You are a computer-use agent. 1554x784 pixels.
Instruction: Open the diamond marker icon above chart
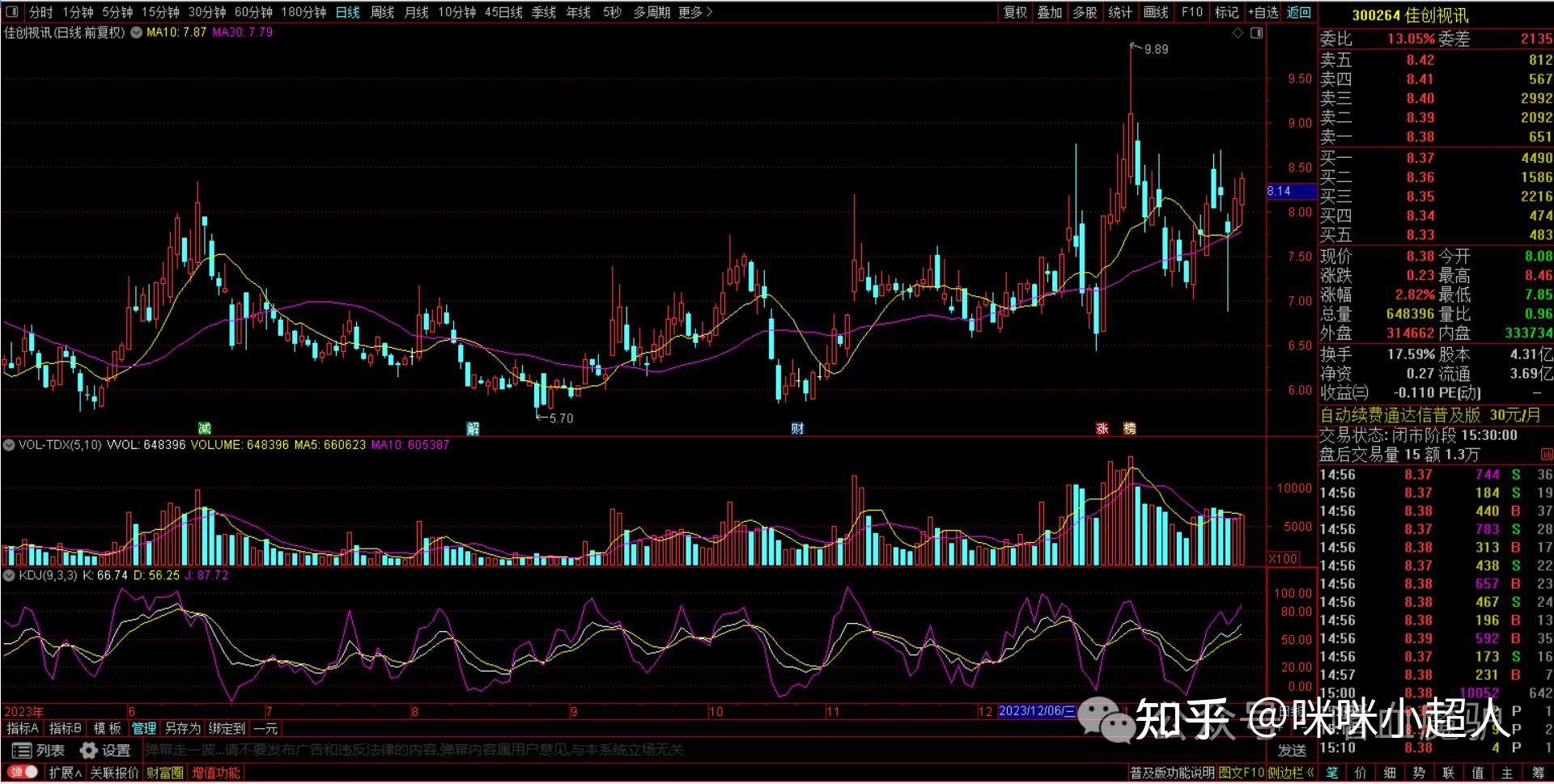1238,33
